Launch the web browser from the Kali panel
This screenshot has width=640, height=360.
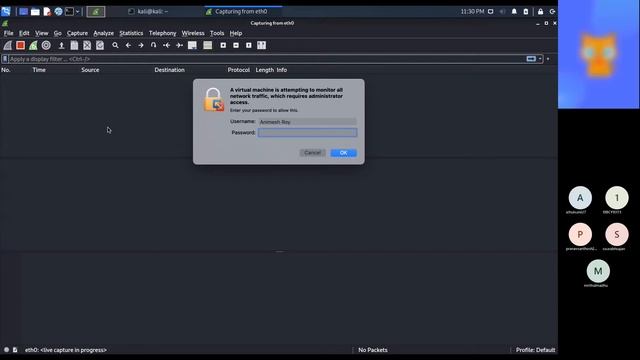pos(58,11)
